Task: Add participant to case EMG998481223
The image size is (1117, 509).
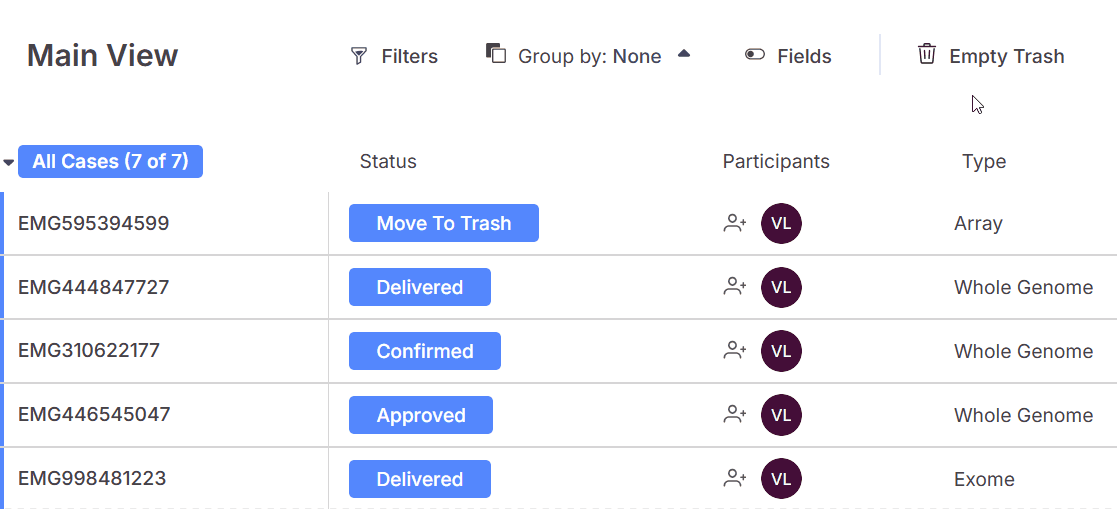Action: point(735,479)
